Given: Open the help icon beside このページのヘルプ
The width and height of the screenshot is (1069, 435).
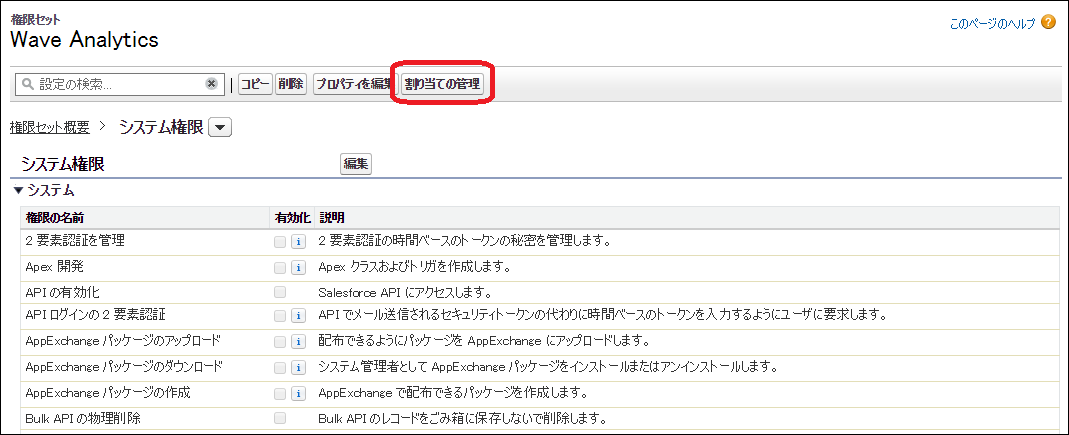Looking at the screenshot, I should coord(1048,23).
